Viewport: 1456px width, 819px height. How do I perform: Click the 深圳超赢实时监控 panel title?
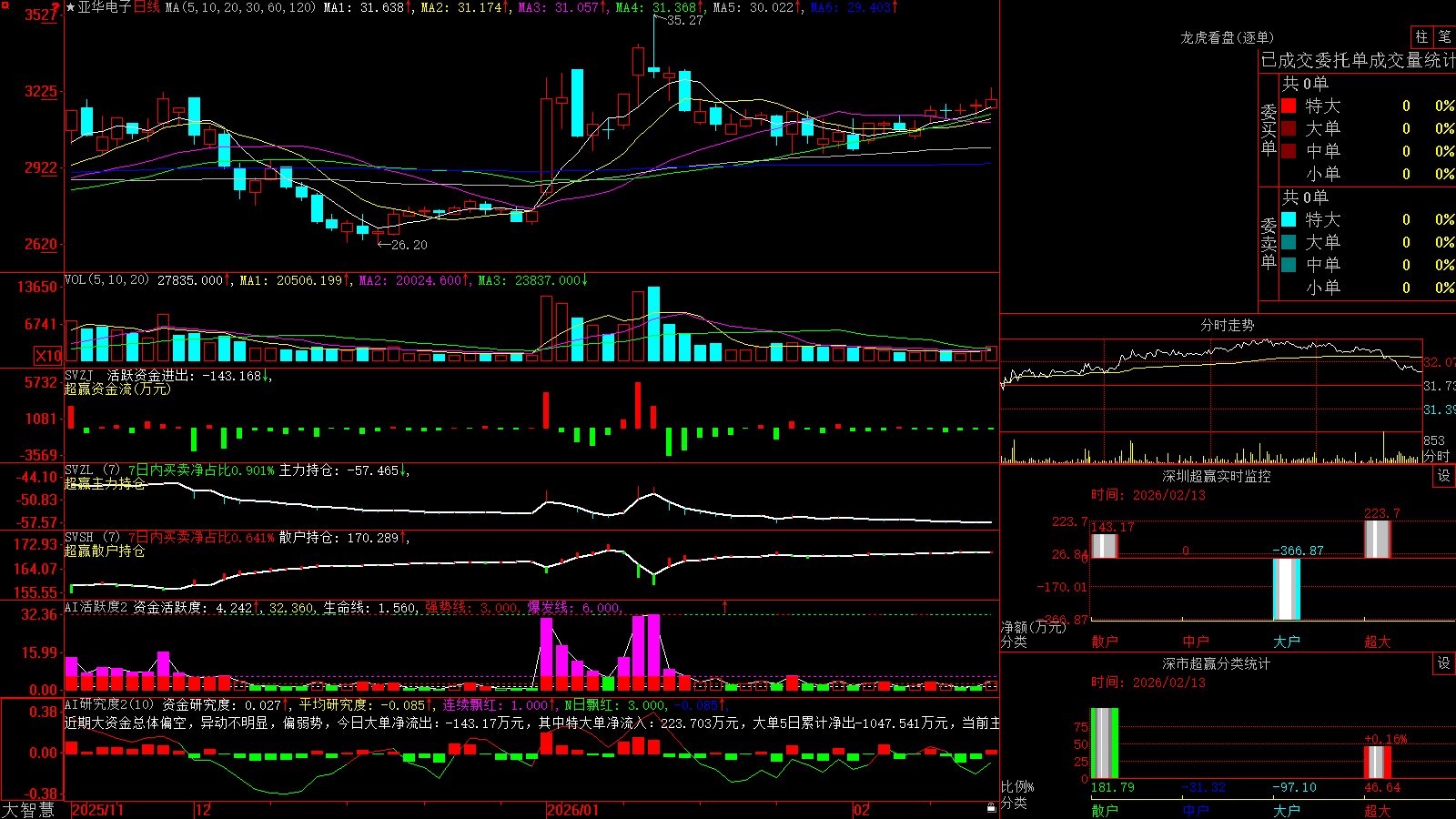pyautogui.click(x=1217, y=476)
